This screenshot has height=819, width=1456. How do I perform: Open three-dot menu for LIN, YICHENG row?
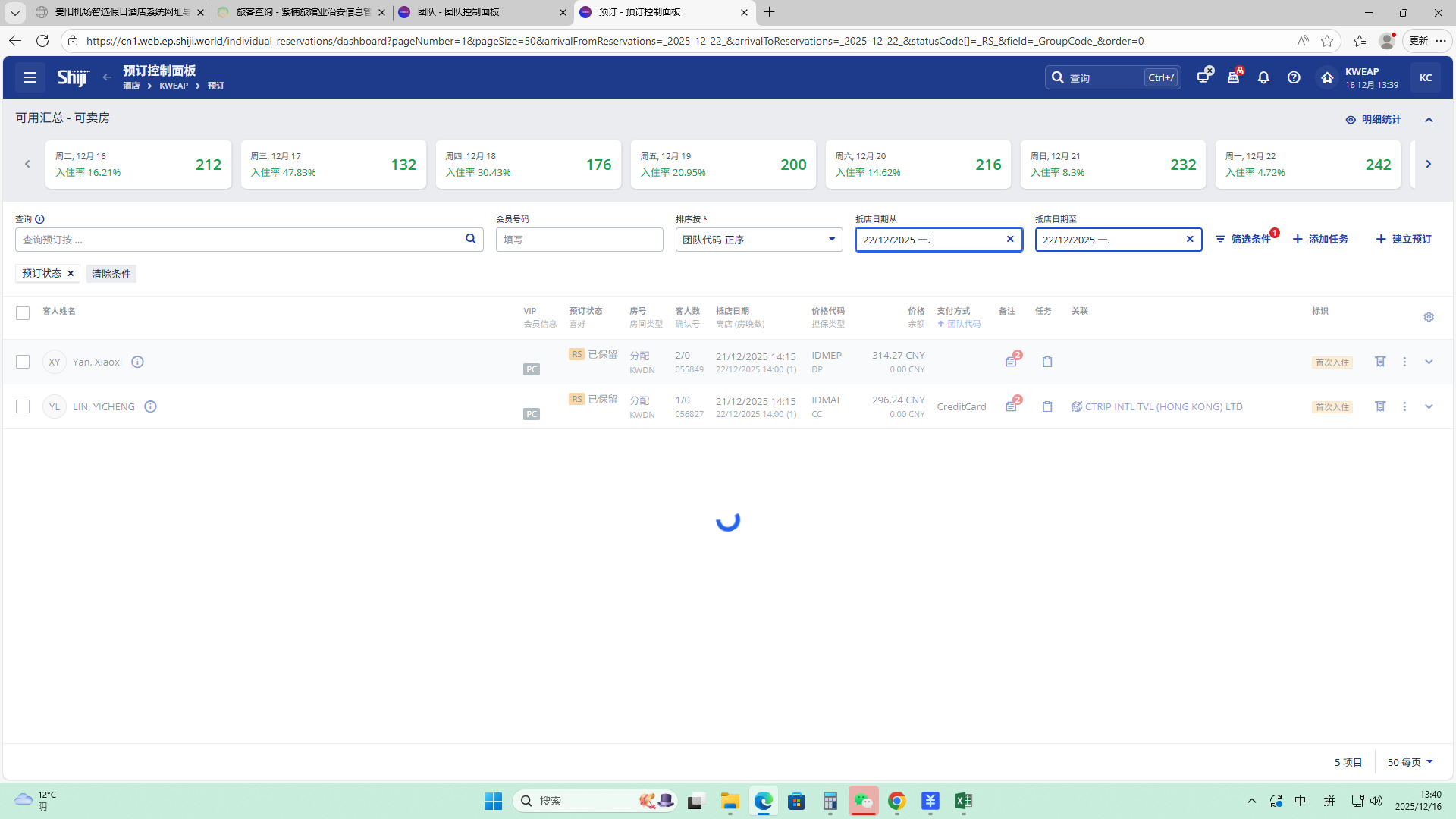[1404, 406]
